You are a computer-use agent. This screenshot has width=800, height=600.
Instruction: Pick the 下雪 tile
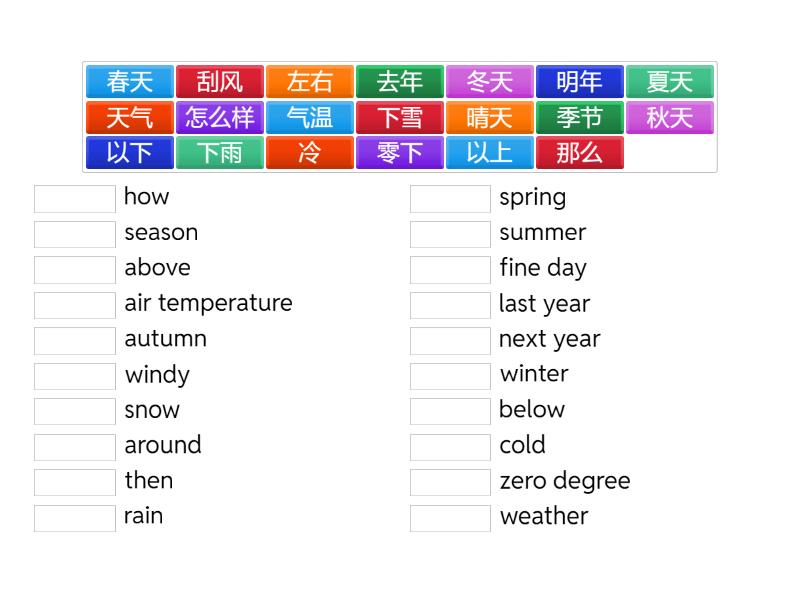(400, 118)
